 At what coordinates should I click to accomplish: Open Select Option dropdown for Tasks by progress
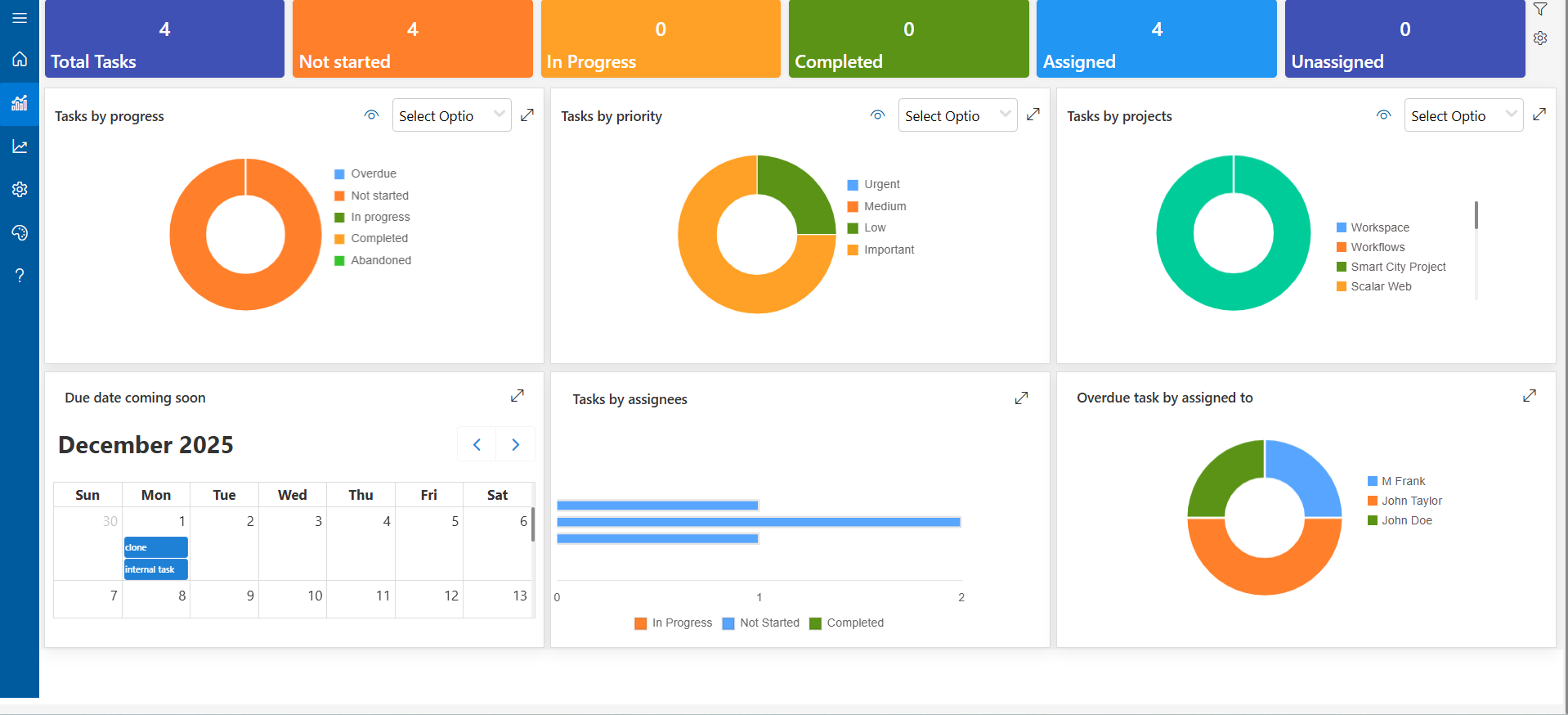(x=451, y=115)
